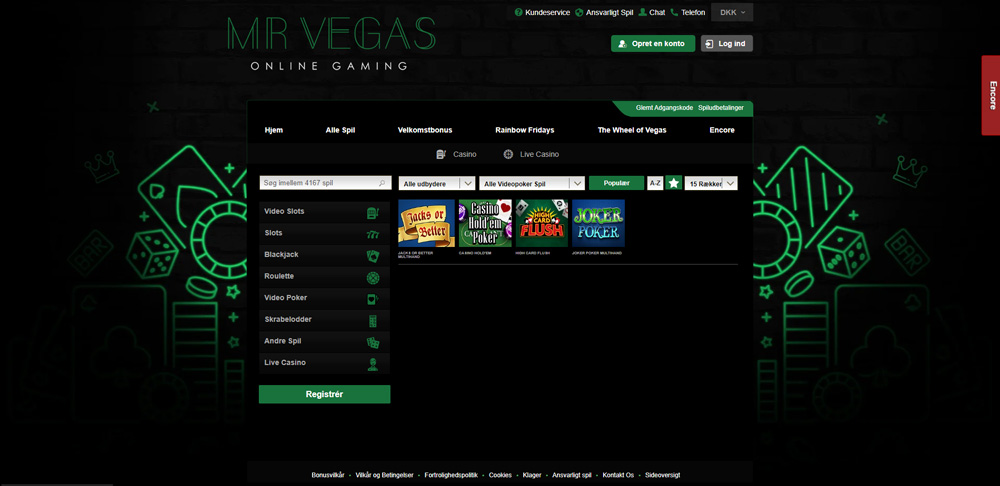
Task: Click the Telefon handset icon
Action: pos(674,12)
